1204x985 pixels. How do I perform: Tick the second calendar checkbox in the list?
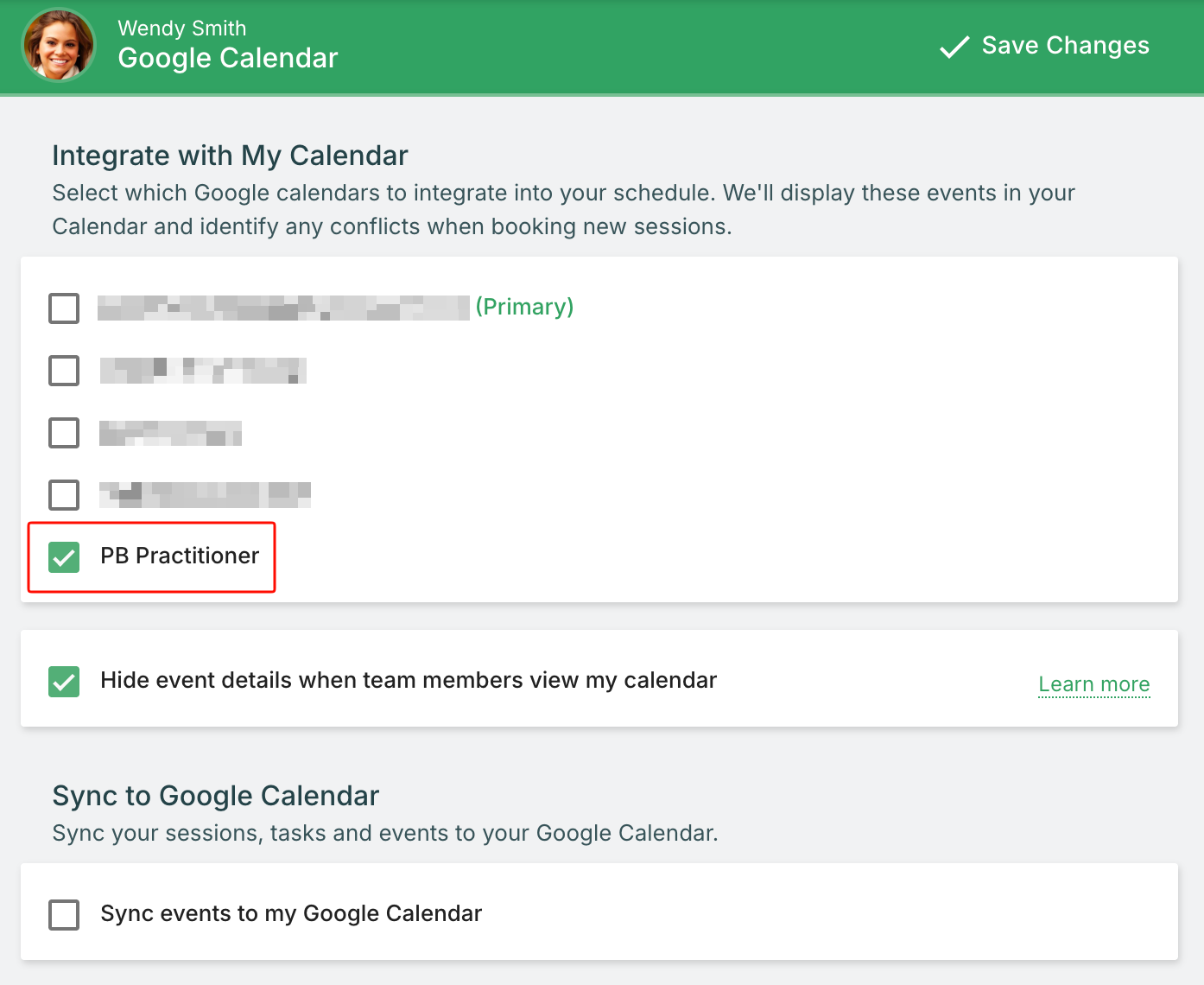click(x=64, y=371)
